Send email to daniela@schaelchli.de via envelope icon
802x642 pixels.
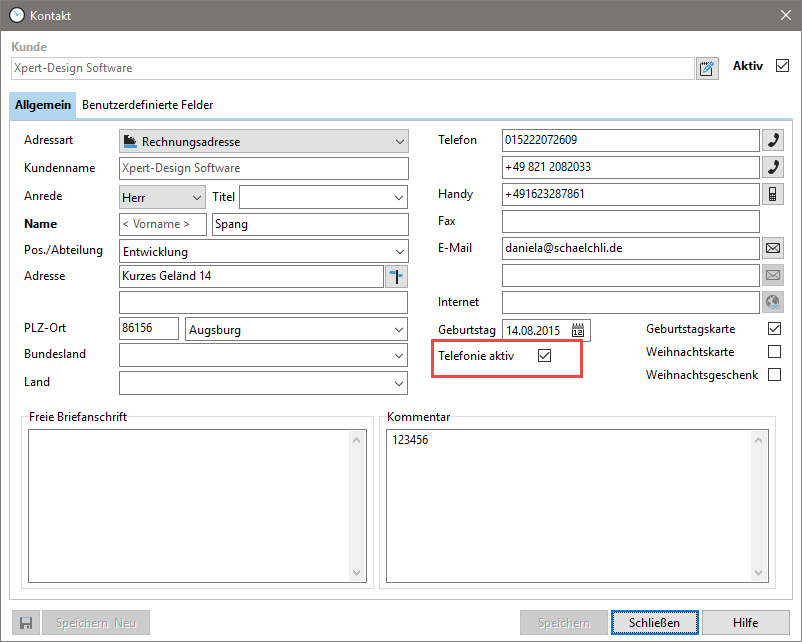click(x=773, y=248)
